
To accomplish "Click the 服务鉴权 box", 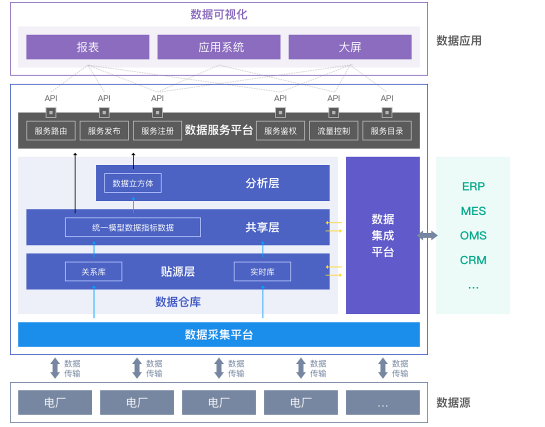I will point(280,131).
